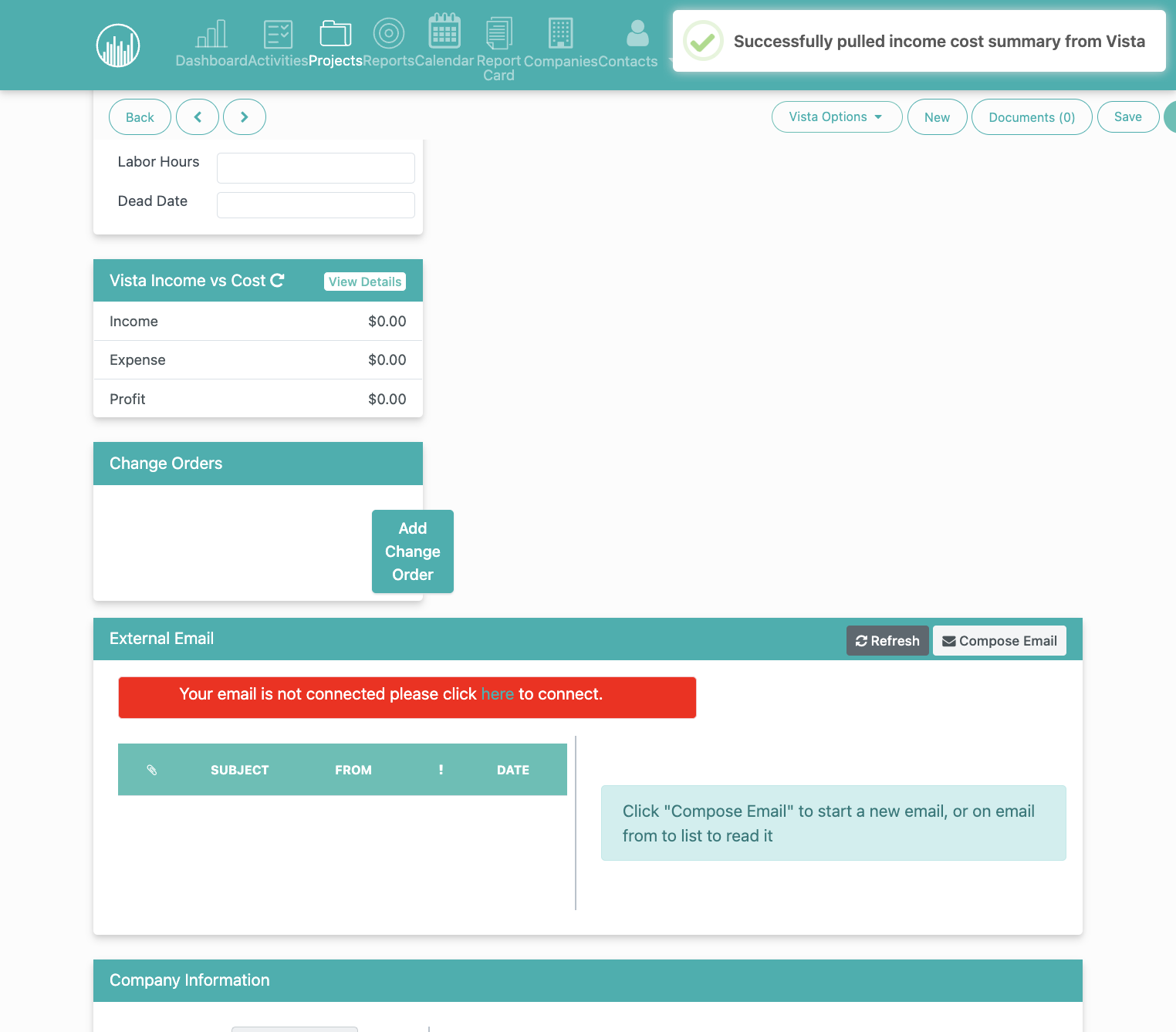
Task: View Details of Vista income
Action: pyautogui.click(x=365, y=282)
